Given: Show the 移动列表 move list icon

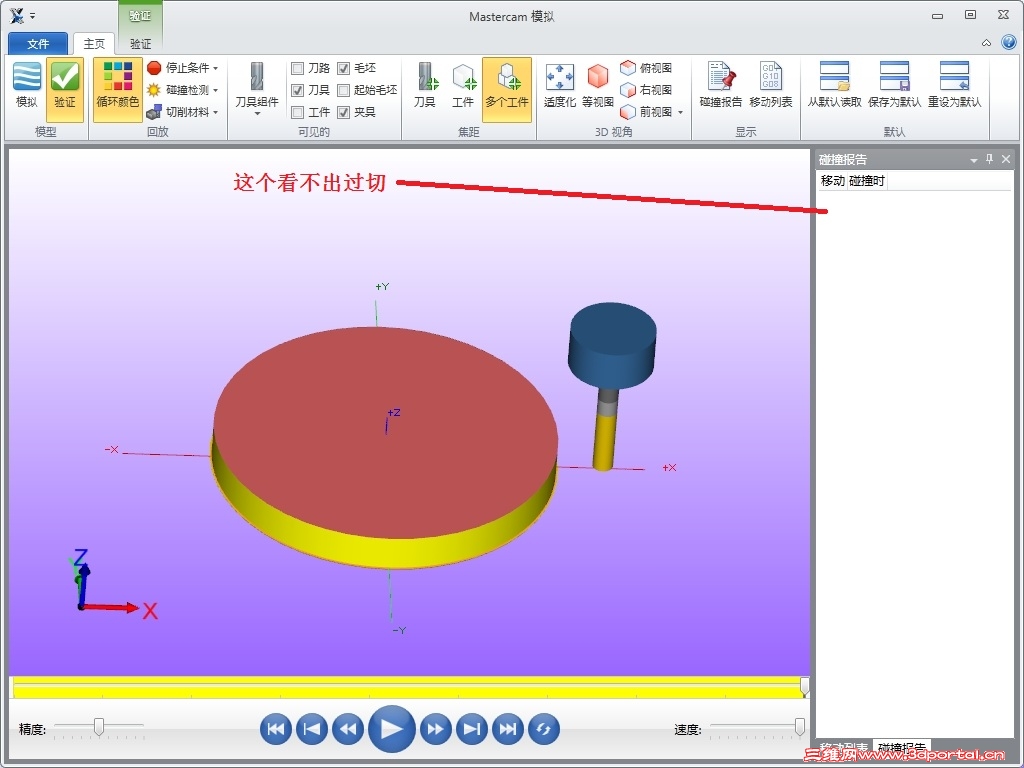Looking at the screenshot, I should coord(770,77).
